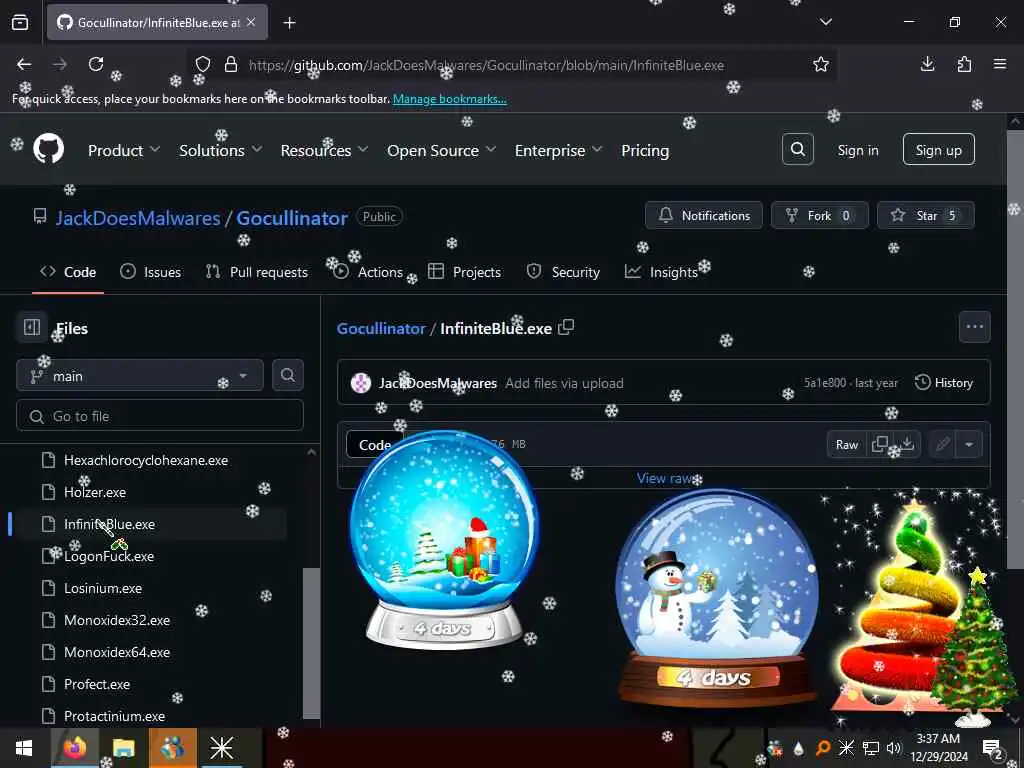Click the JackDoesMalwares avatar in commit bar
This screenshot has height=768, width=1024.
point(360,383)
